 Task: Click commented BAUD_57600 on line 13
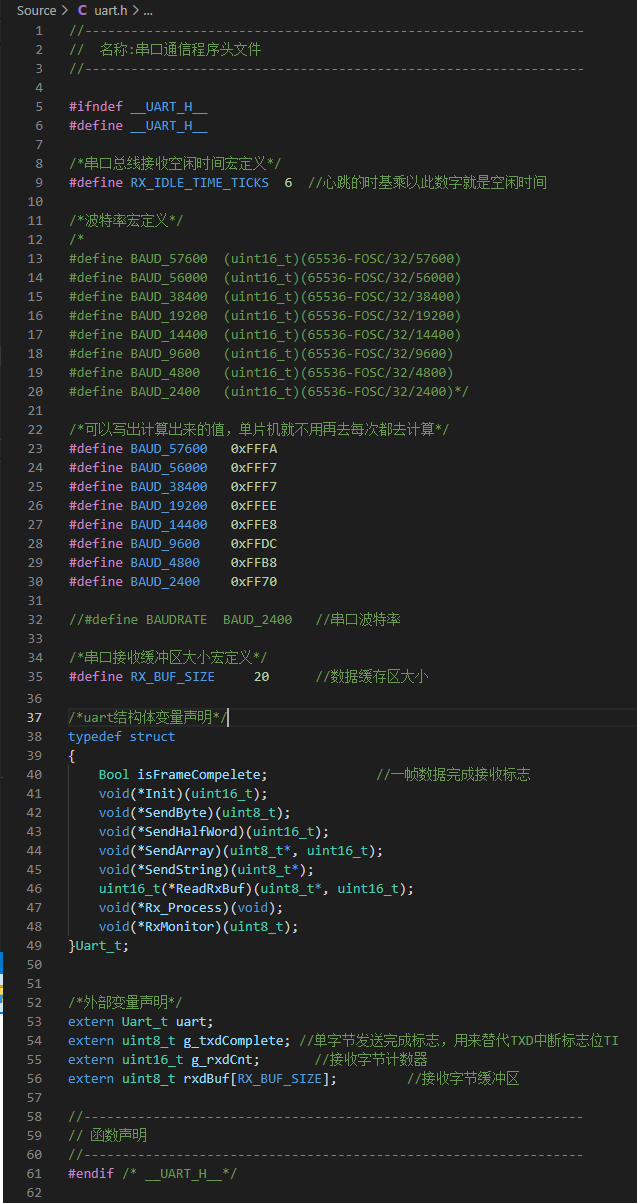coord(169,258)
